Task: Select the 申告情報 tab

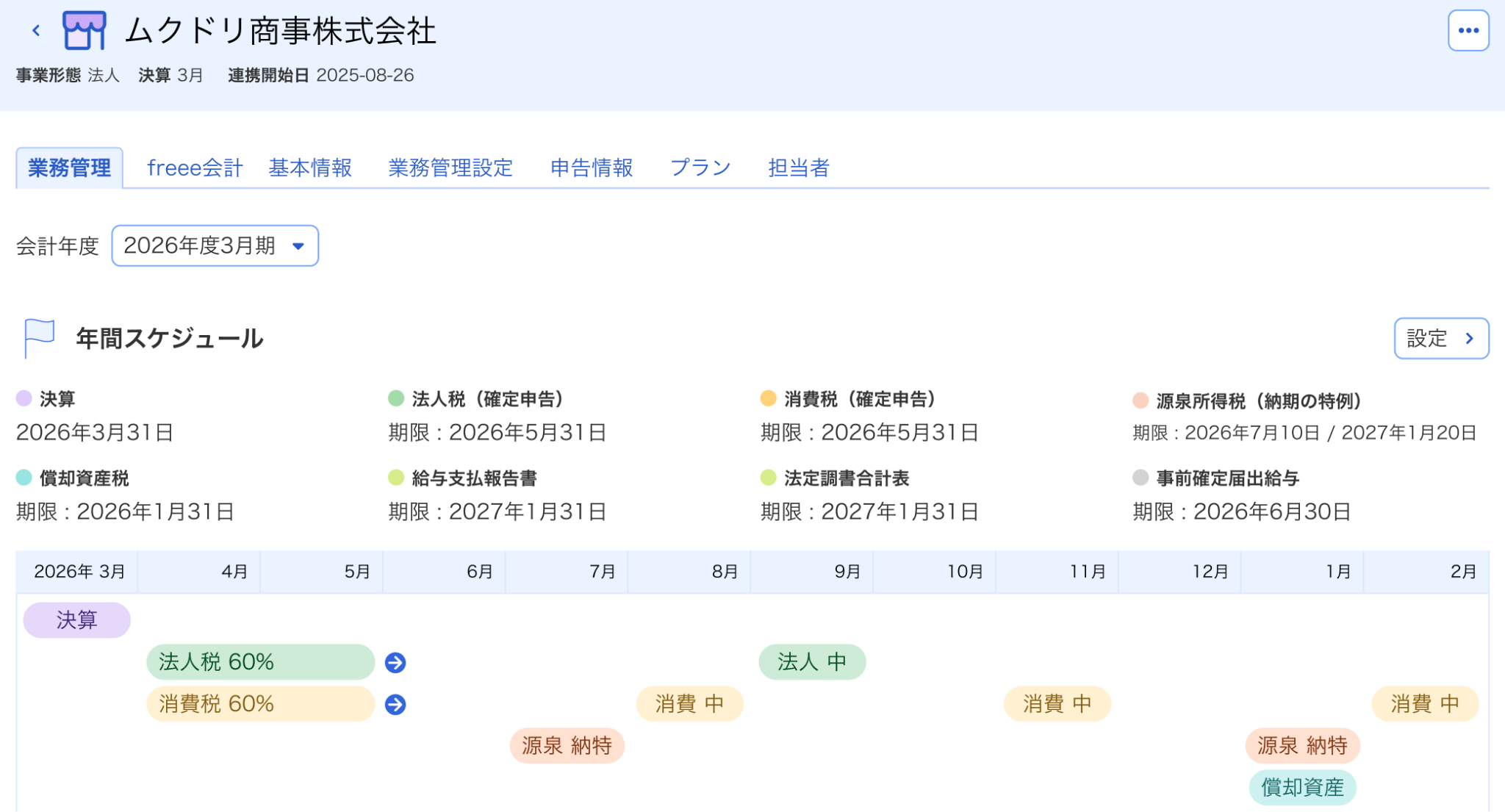Action: 592,168
